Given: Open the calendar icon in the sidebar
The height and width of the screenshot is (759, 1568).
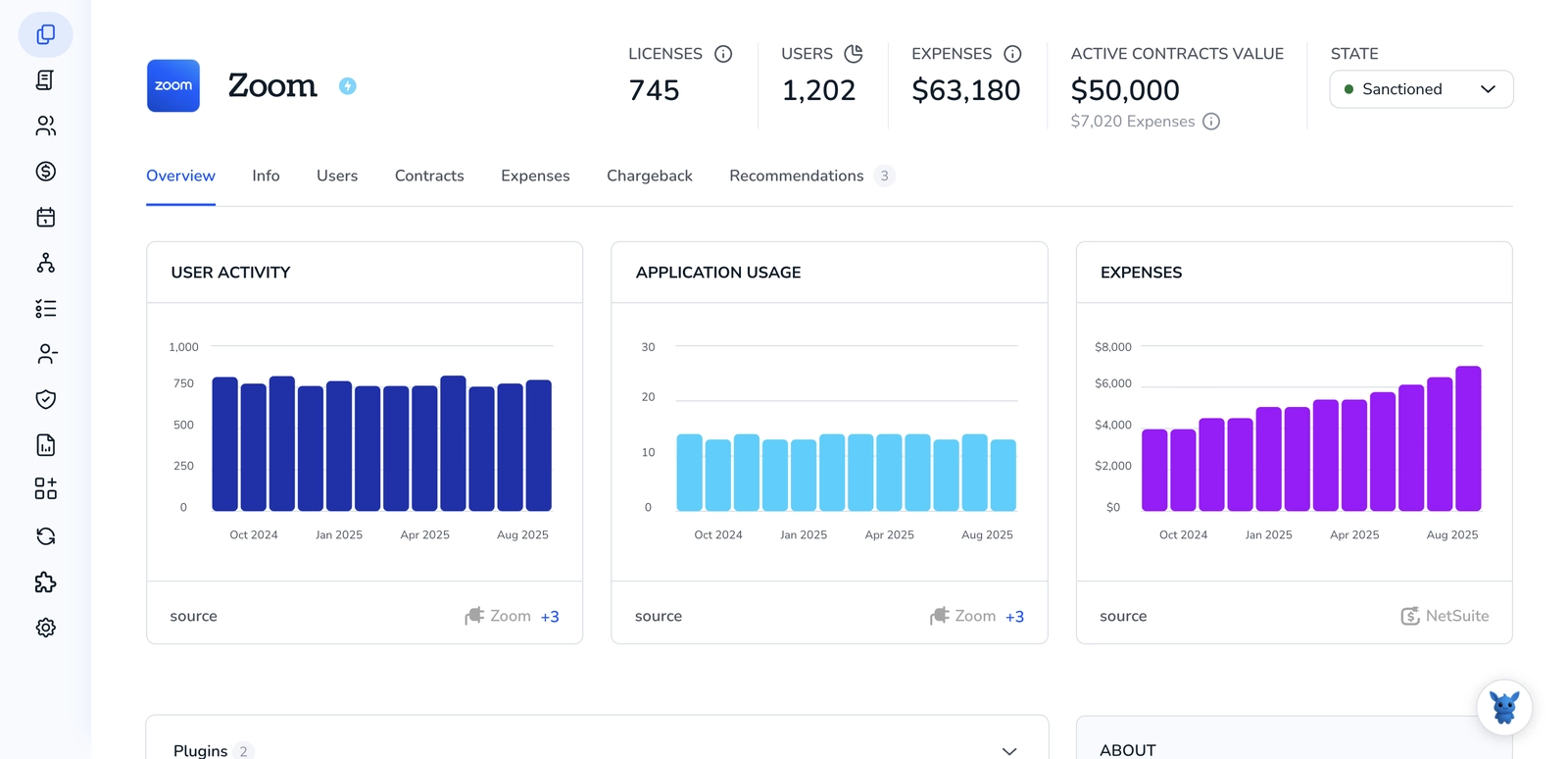Looking at the screenshot, I should click(x=45, y=217).
